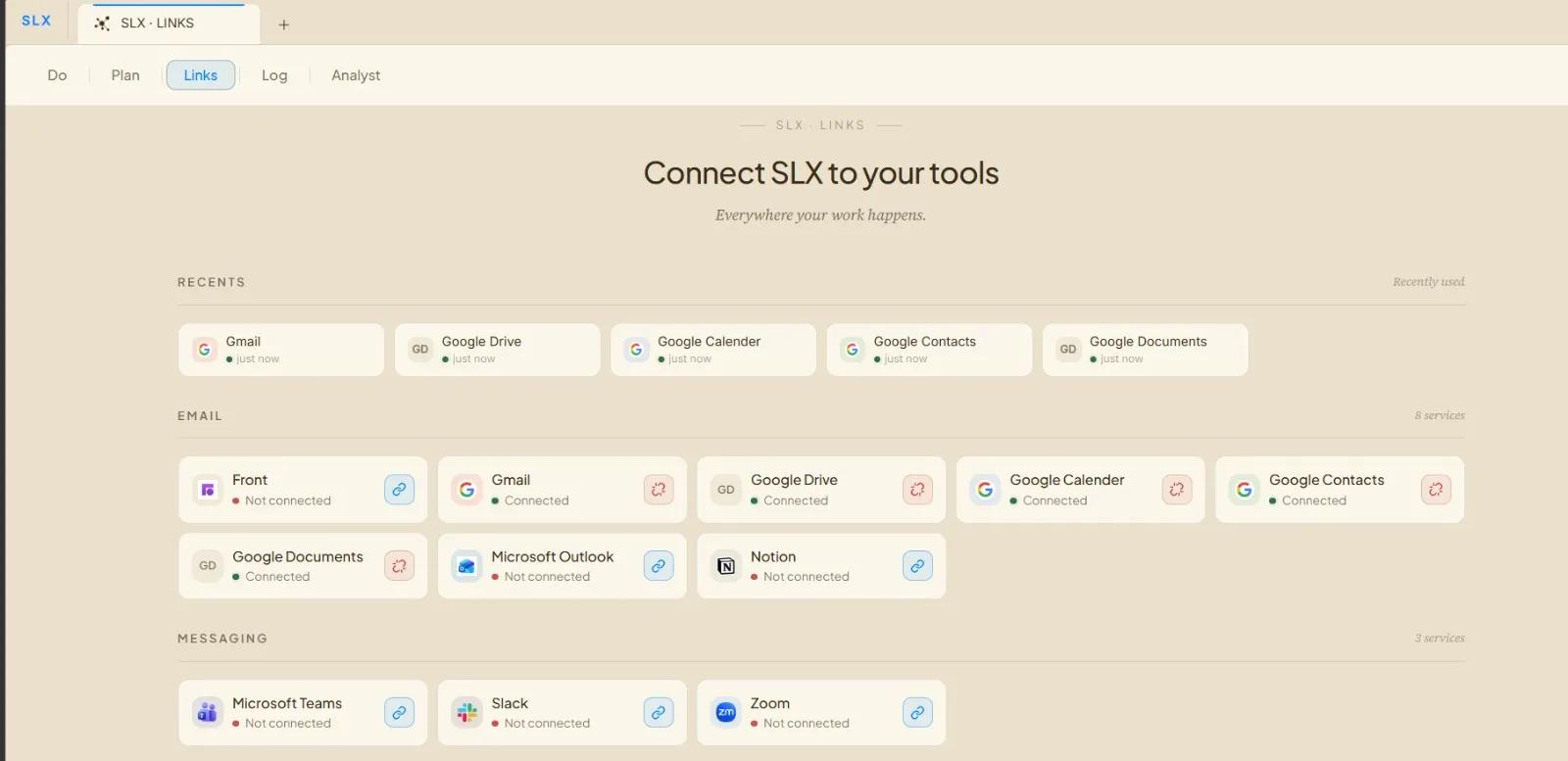The width and height of the screenshot is (1568, 761).
Task: Click Google Contacts logo in Email section
Action: click(1245, 489)
